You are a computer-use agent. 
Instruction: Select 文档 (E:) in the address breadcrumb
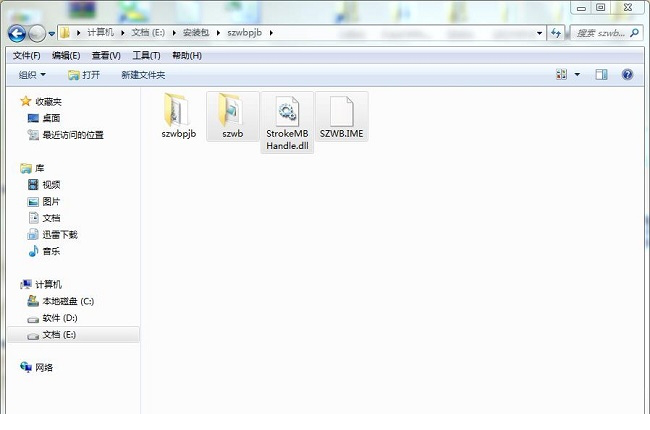pyautogui.click(x=148, y=32)
